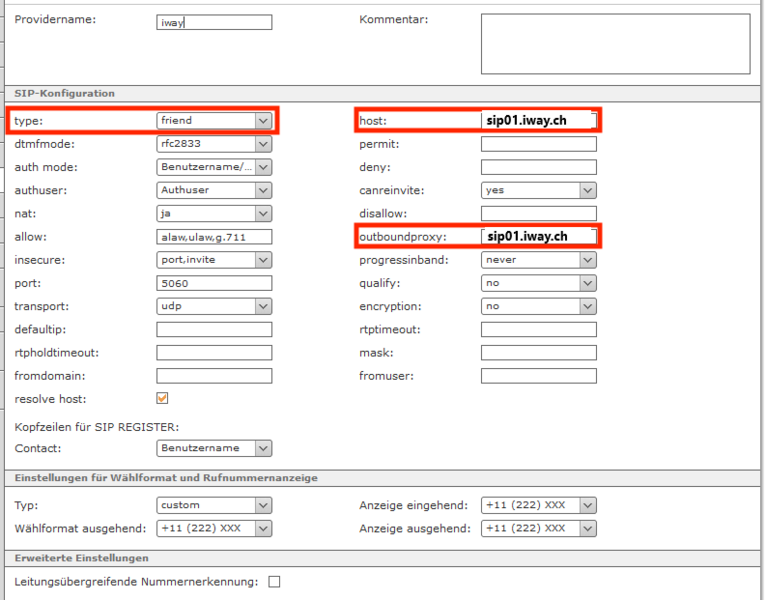The image size is (766, 600).
Task: Open the encryption dropdown showing no
Action: pyautogui.click(x=539, y=306)
